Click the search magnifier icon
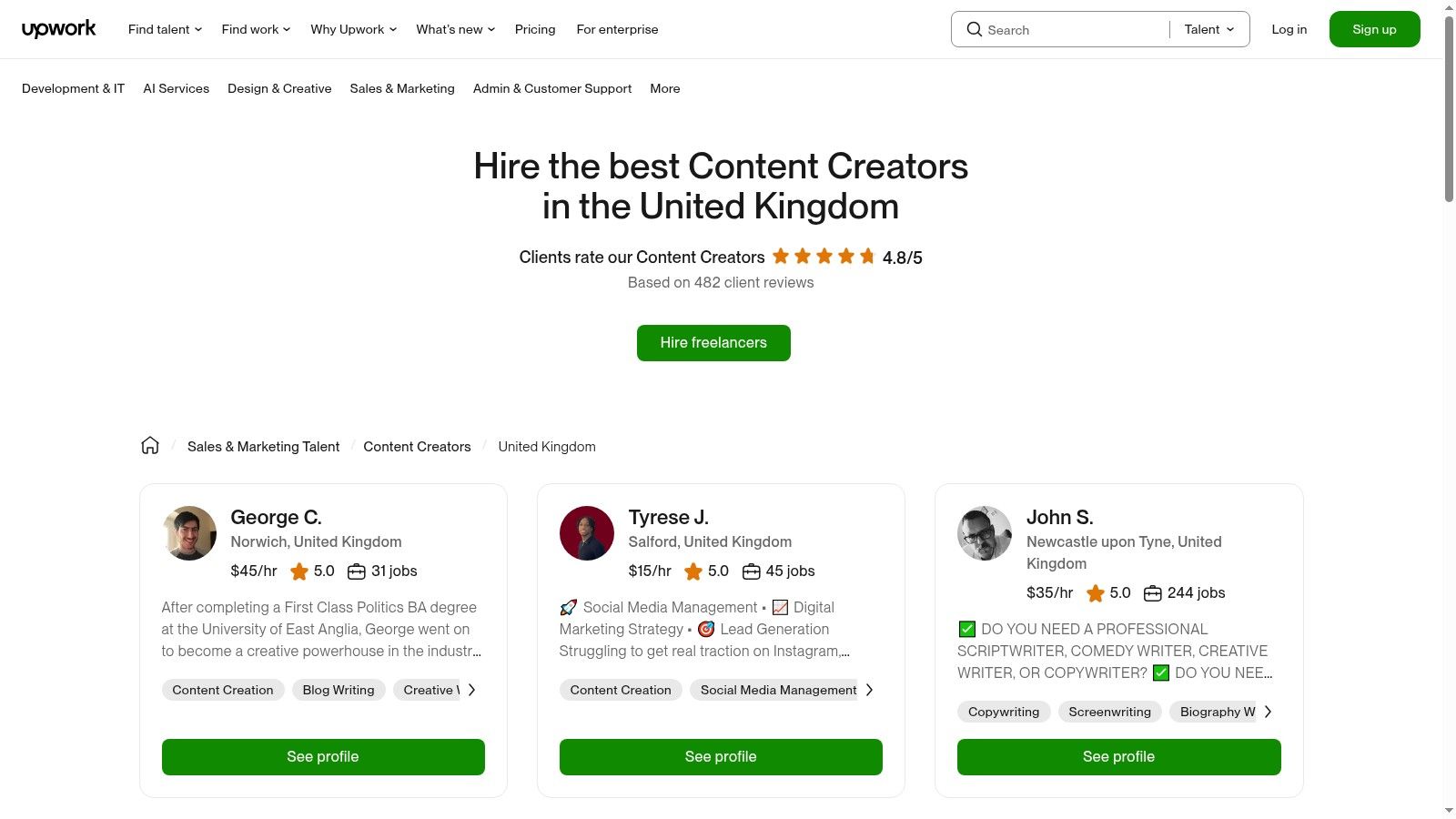Viewport: 1456px width, 819px height. [x=974, y=29]
